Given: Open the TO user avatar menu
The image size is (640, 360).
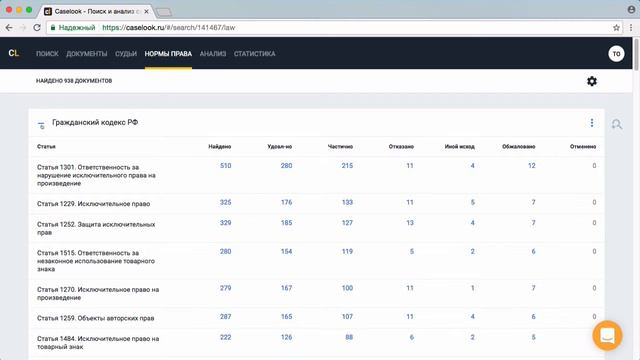Looking at the screenshot, I should point(616,53).
